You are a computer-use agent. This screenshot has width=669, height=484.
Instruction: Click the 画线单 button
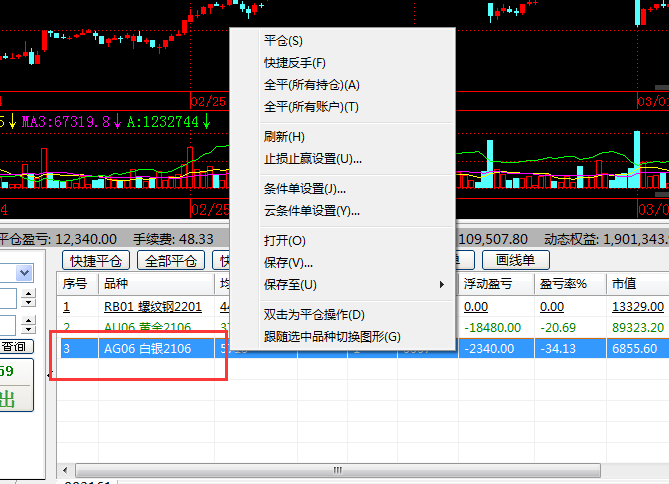click(x=516, y=260)
